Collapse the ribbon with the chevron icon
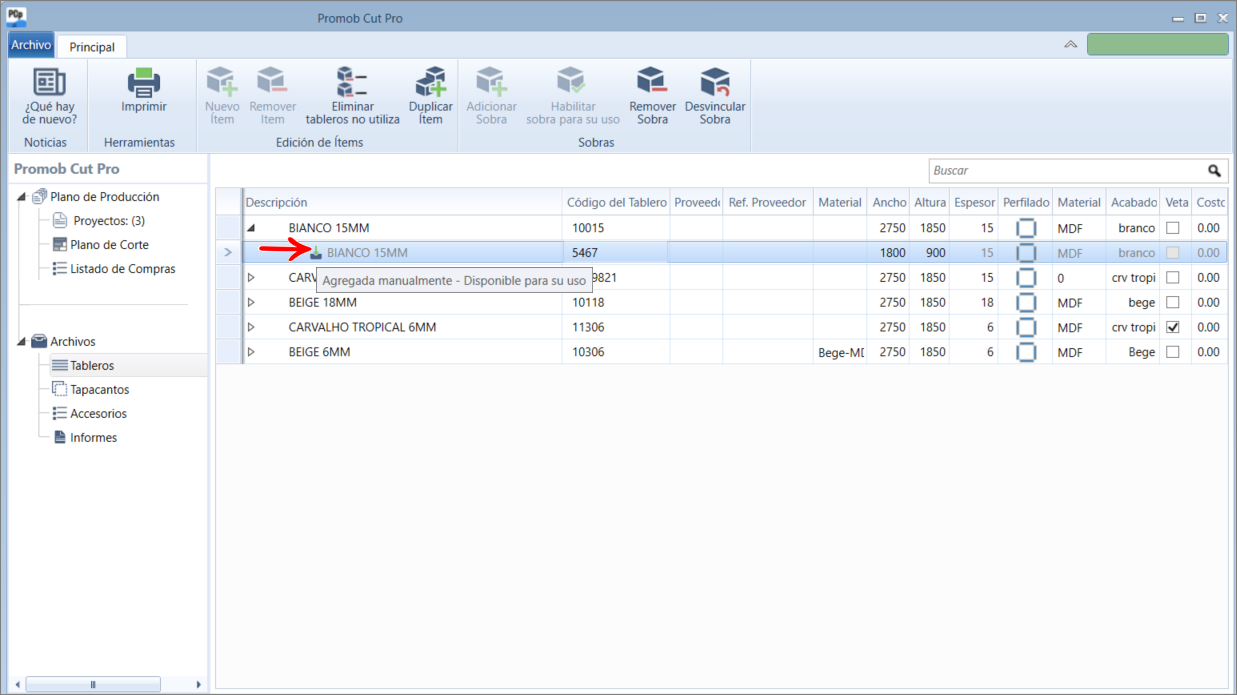Image resolution: width=1237 pixels, height=695 pixels. point(1071,45)
